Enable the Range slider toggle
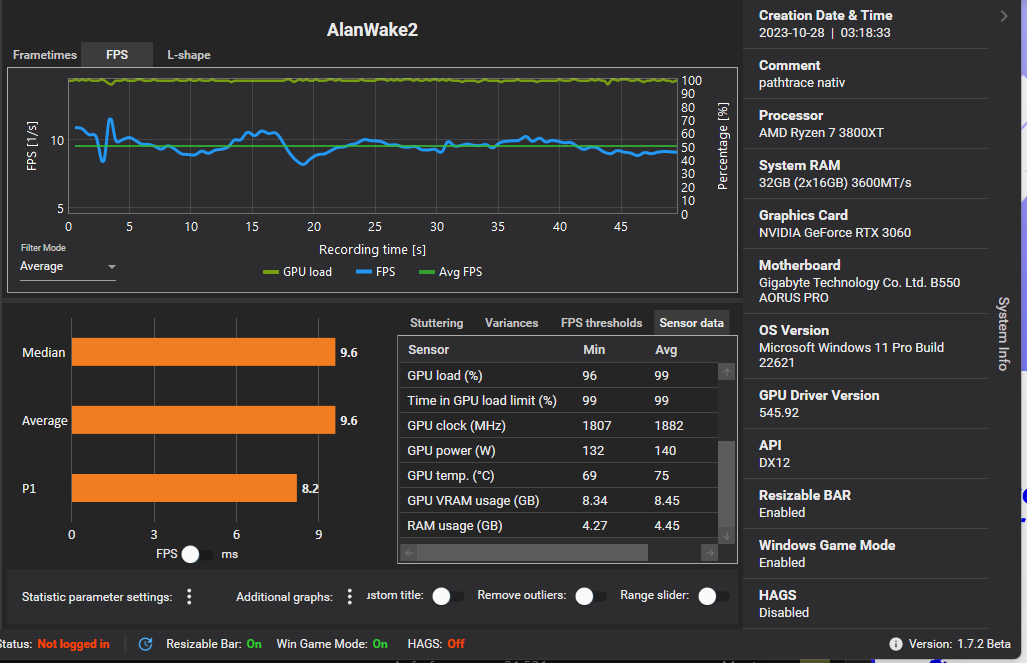This screenshot has height=663, width=1027. point(714,596)
